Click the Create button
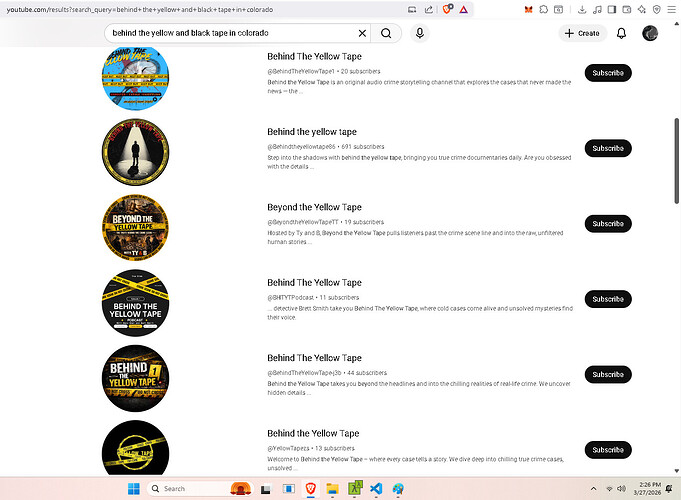Viewport: 681px width, 500px height. [x=582, y=33]
